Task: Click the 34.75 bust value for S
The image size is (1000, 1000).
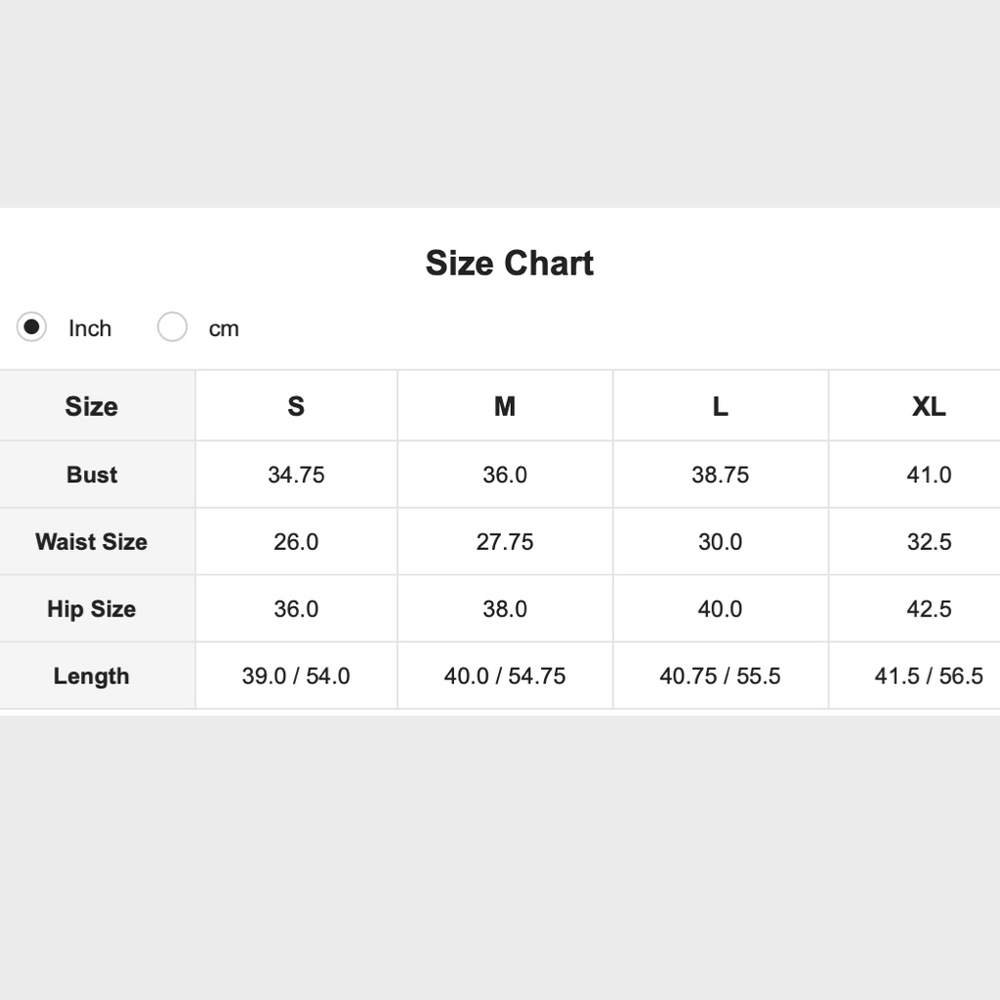Action: [x=296, y=475]
